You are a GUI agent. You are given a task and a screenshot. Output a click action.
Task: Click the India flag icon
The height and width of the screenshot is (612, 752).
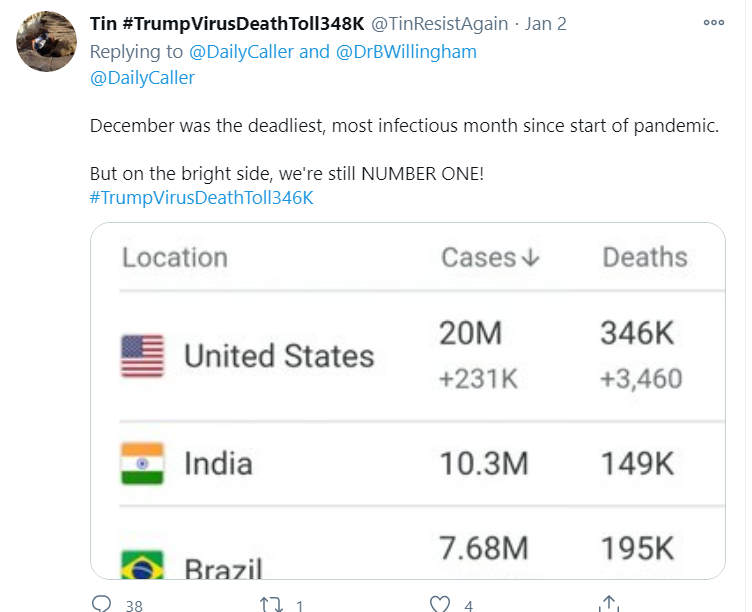pos(142,463)
